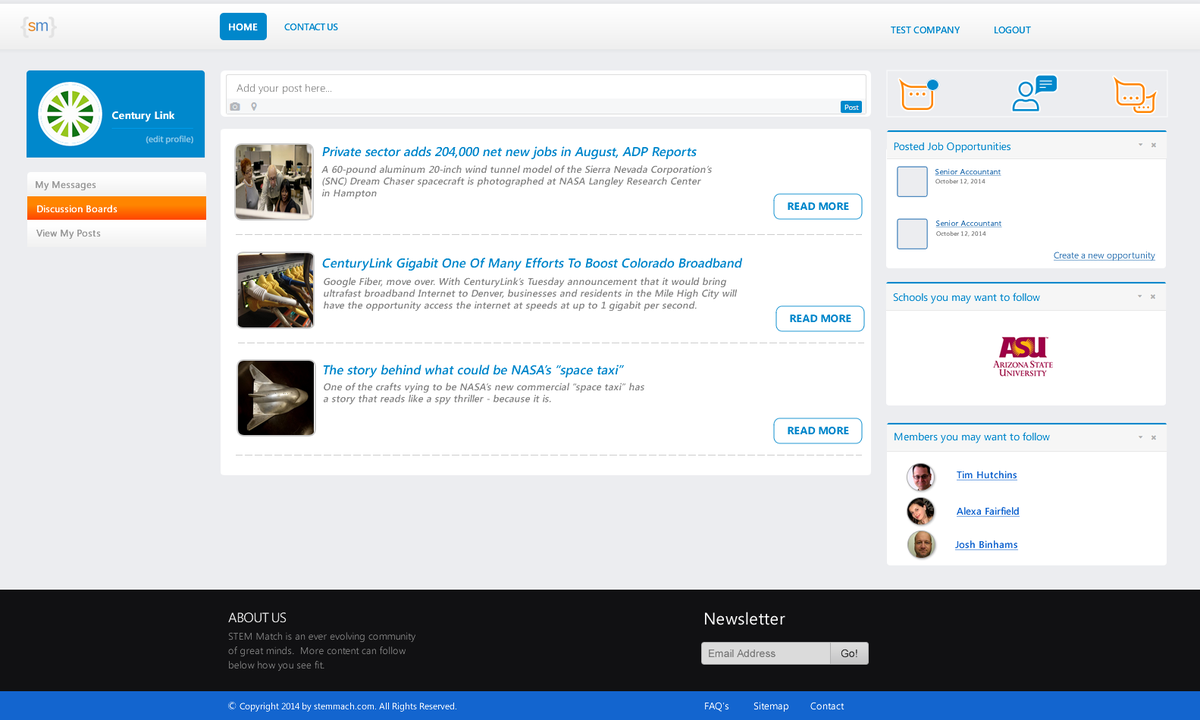Focus the Add your post here field
1200x720 pixels.
[546, 87]
